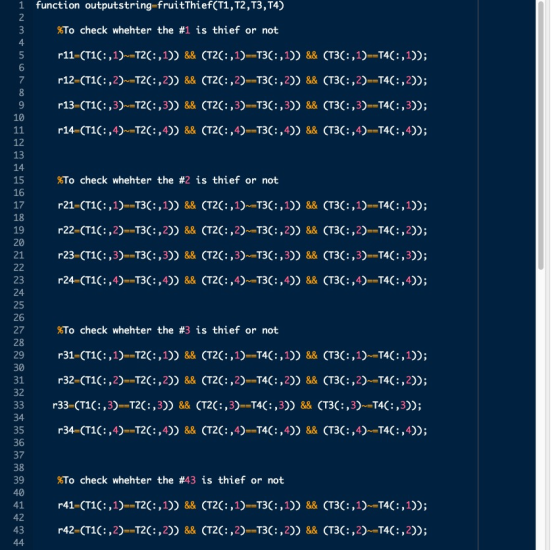Place cursor on the r31 assignment line
The height and width of the screenshot is (550, 560).
tap(242, 355)
